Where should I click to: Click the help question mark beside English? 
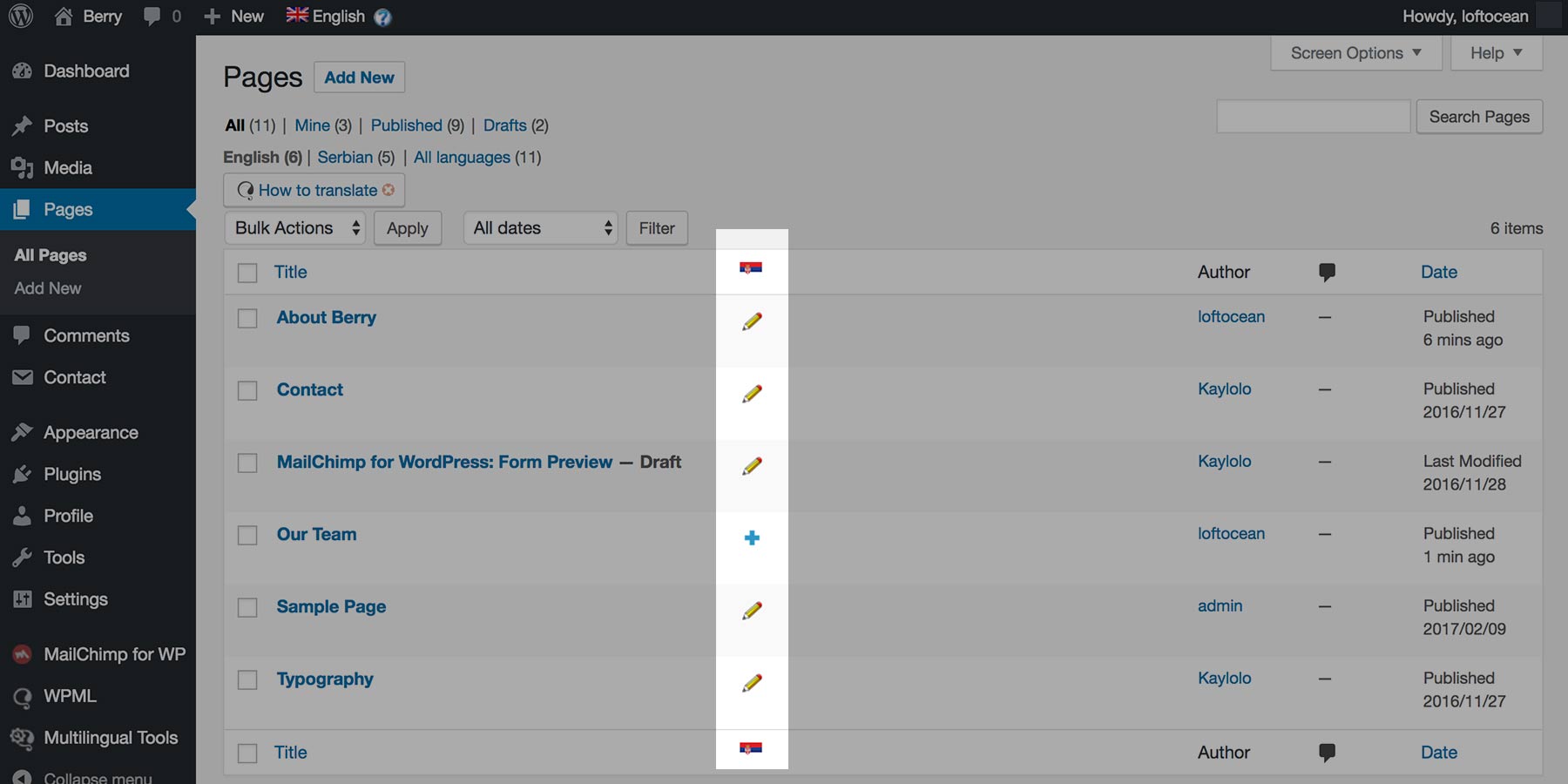(382, 17)
